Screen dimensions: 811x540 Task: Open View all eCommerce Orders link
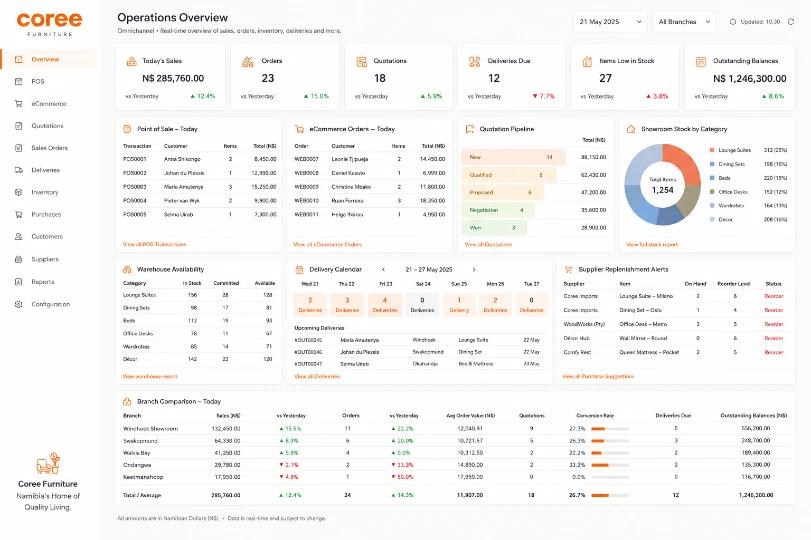coord(328,244)
